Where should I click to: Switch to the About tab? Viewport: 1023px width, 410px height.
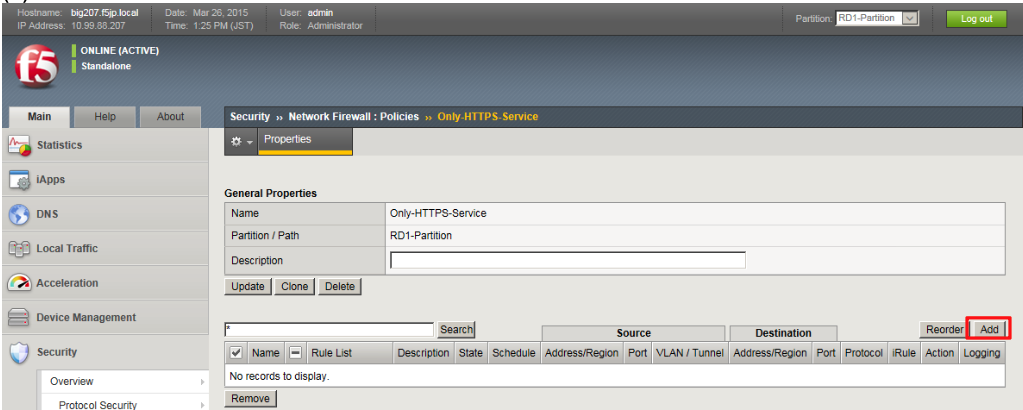(x=170, y=116)
